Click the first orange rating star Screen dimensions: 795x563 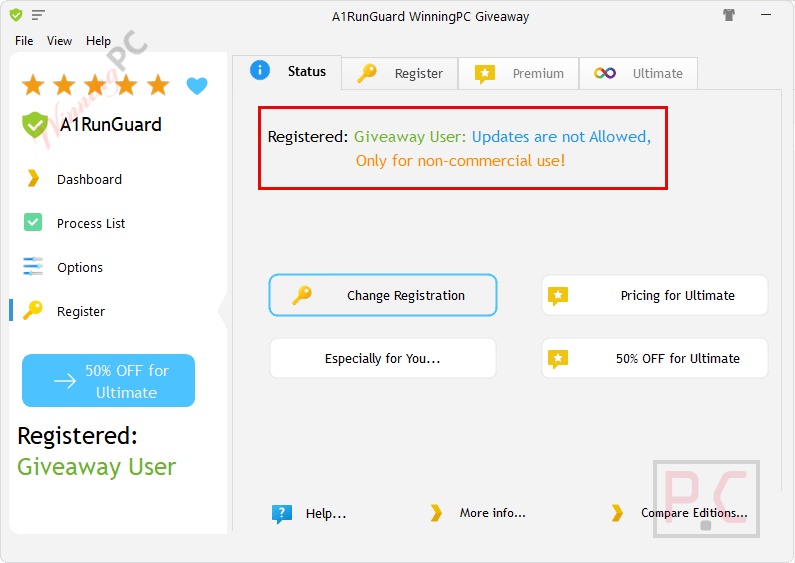click(x=33, y=85)
